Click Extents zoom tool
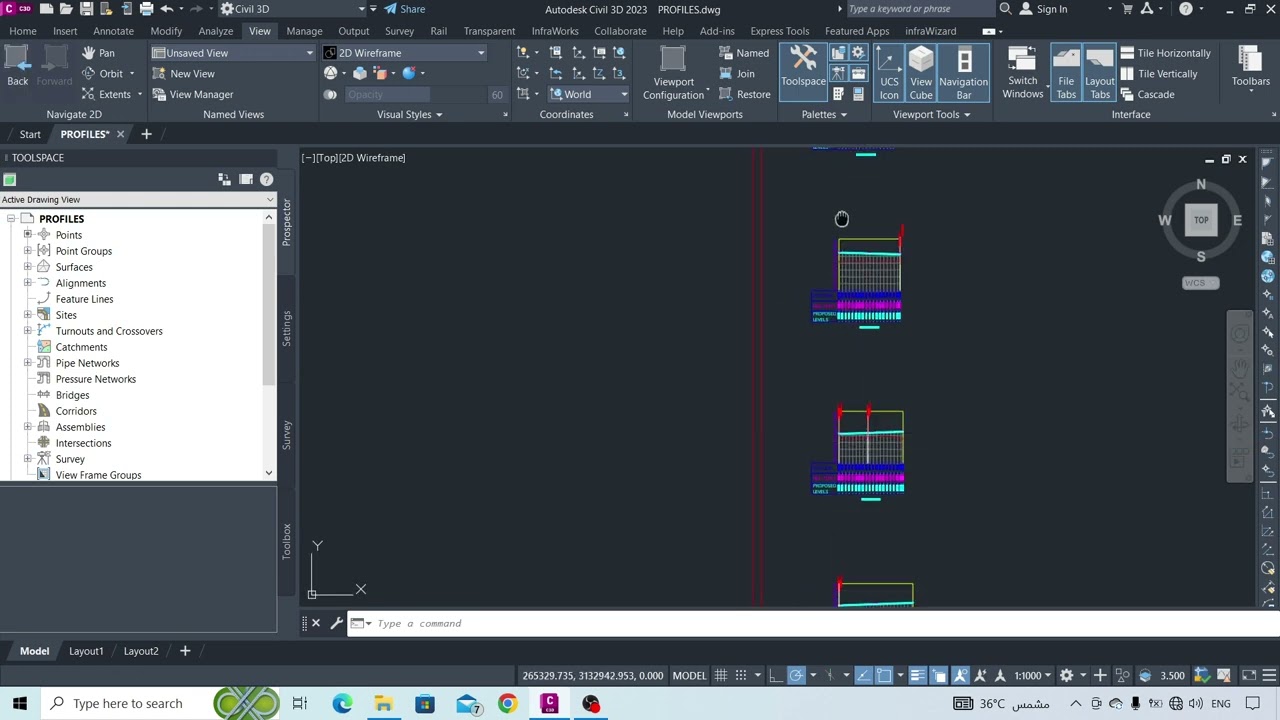 point(106,94)
